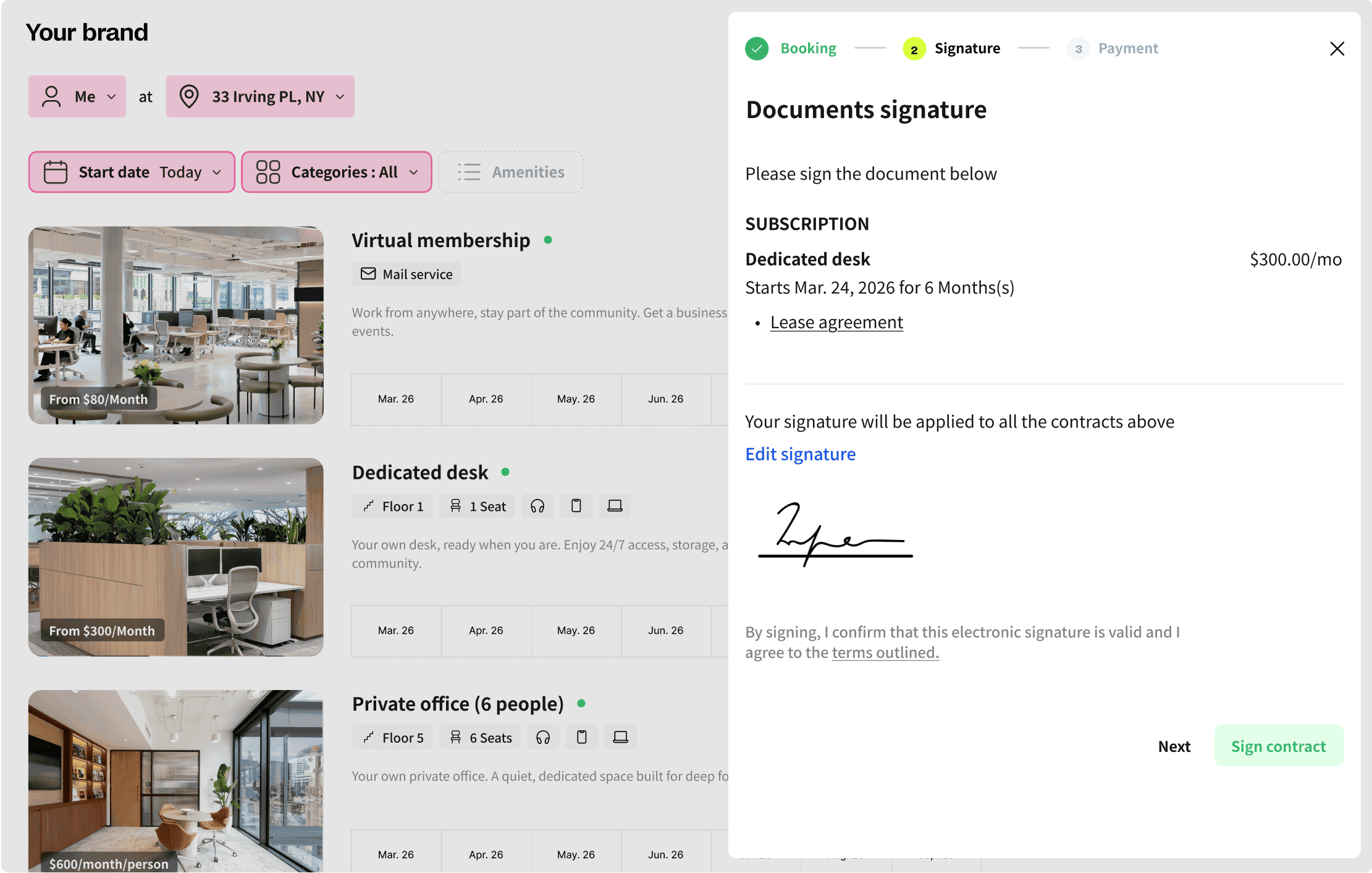The image size is (1372, 873).
Task: Click the floor icon on the Floor 5 chip
Action: click(x=369, y=737)
